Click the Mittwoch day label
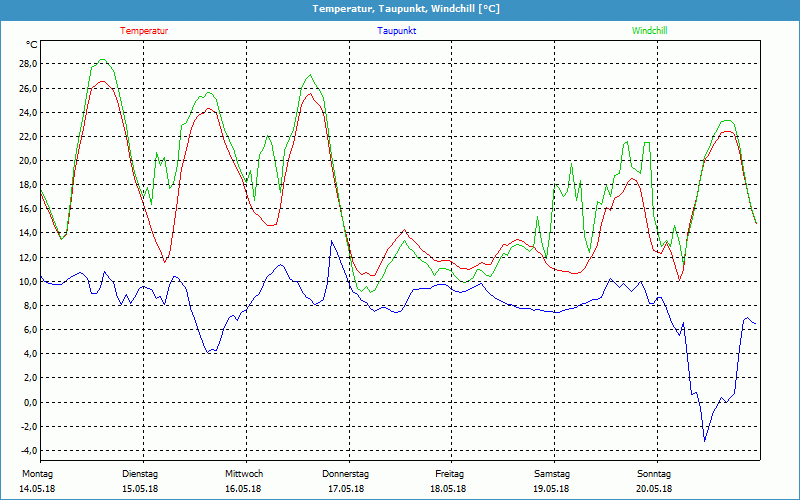The width and height of the screenshot is (800, 500). (244, 474)
